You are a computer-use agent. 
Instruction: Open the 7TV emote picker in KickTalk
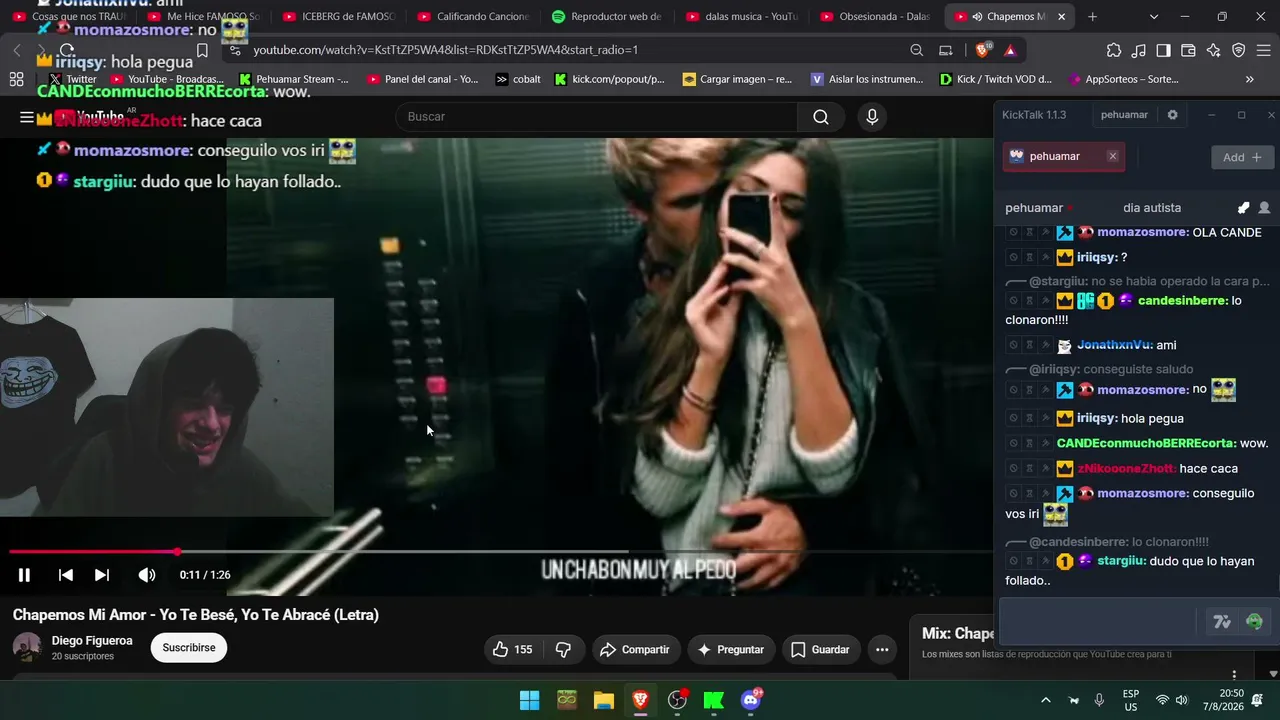(x=1222, y=622)
